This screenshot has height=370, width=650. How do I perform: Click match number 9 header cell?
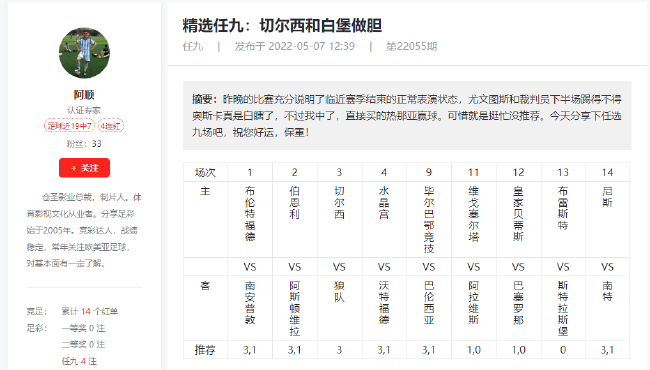[429, 172]
